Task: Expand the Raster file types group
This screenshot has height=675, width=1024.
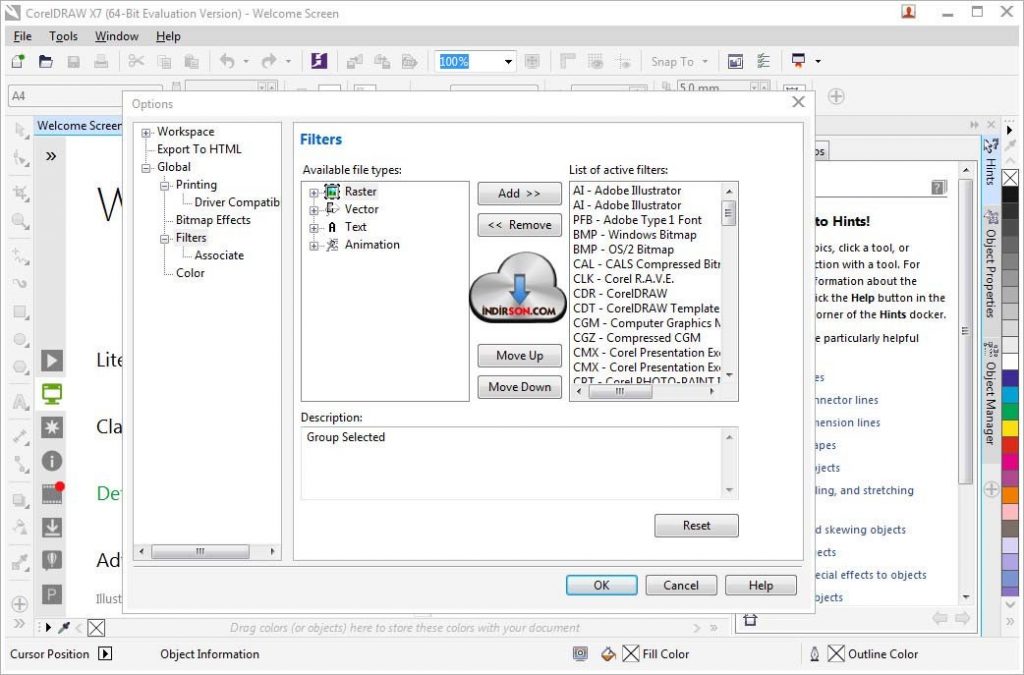Action: tap(314, 193)
